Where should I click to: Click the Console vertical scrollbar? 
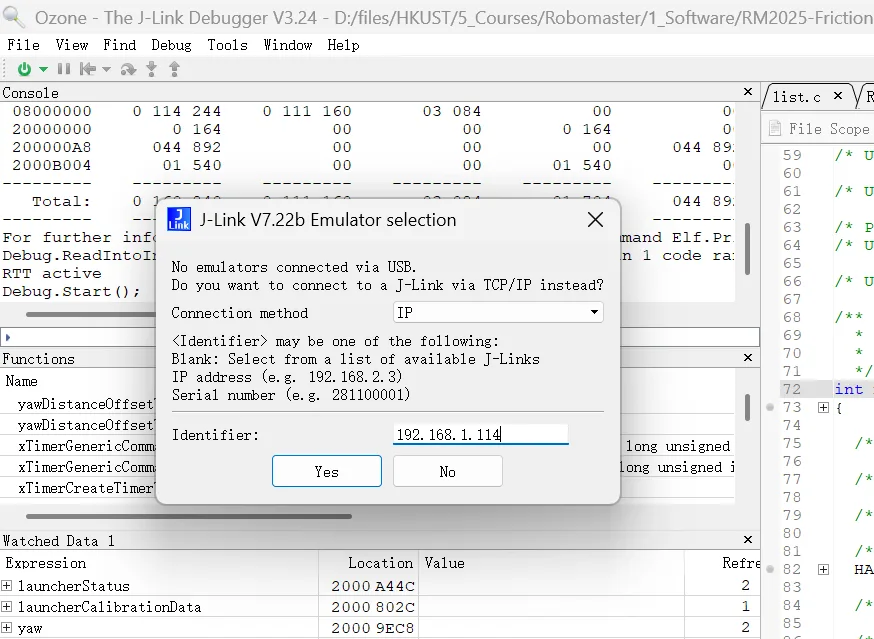747,249
